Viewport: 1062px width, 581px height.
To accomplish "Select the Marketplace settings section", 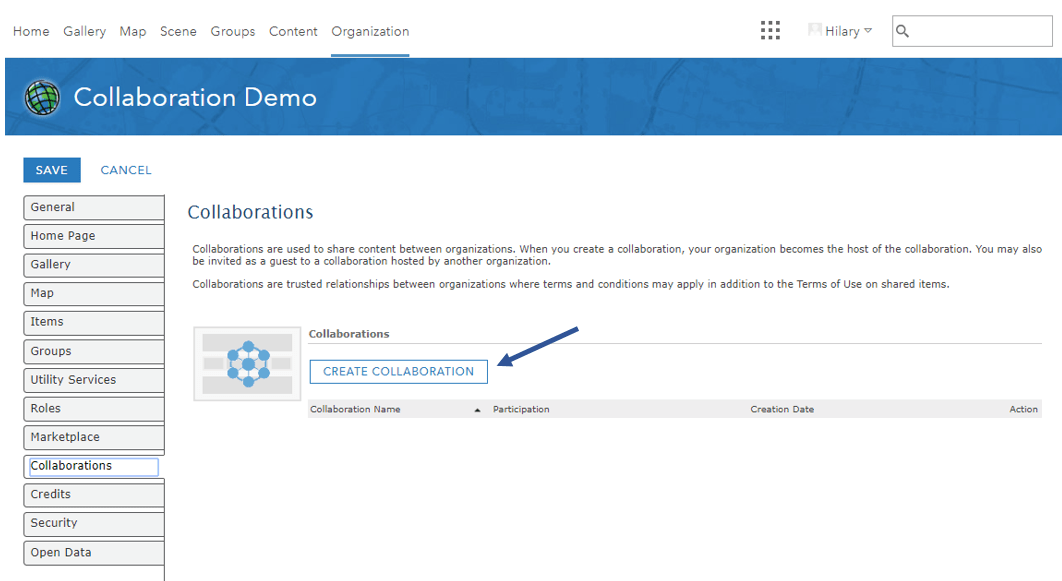I will [93, 437].
